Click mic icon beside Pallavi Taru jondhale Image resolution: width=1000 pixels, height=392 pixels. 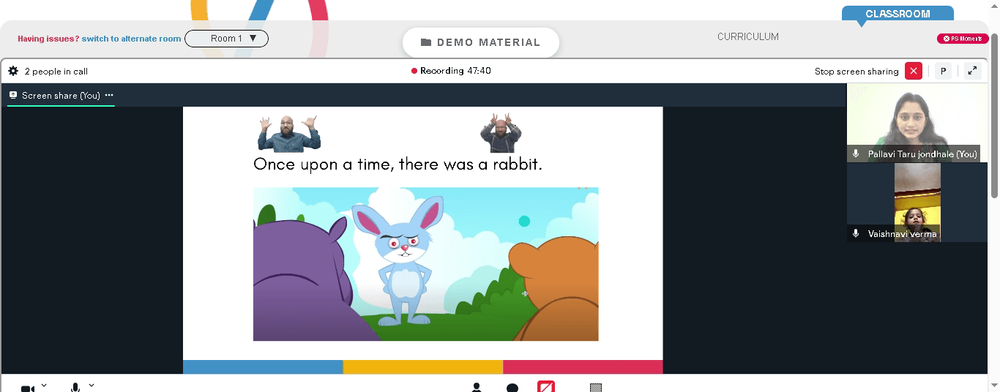[857, 154]
